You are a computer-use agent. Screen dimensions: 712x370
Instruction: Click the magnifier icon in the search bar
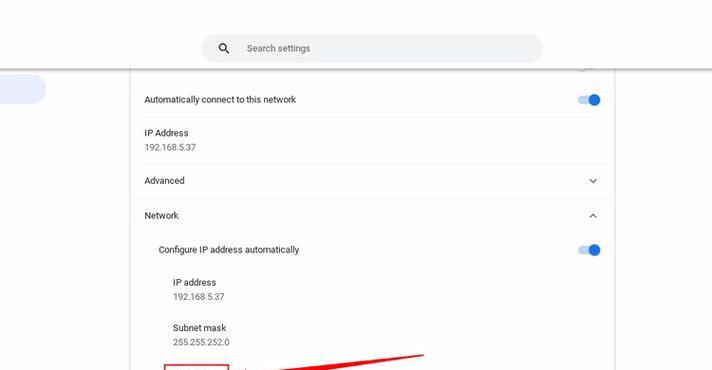click(223, 48)
